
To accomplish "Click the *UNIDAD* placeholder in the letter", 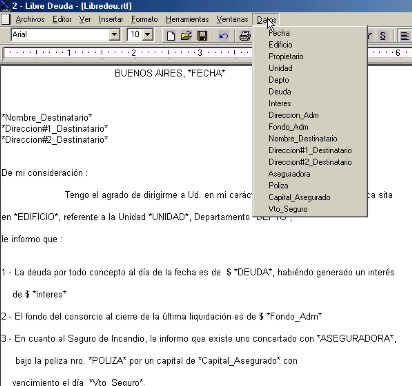I will (170, 217).
